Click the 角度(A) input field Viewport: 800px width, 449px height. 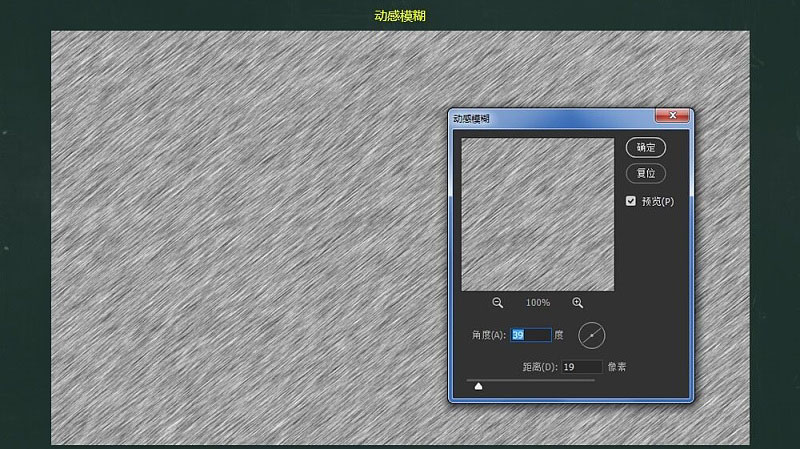531,335
